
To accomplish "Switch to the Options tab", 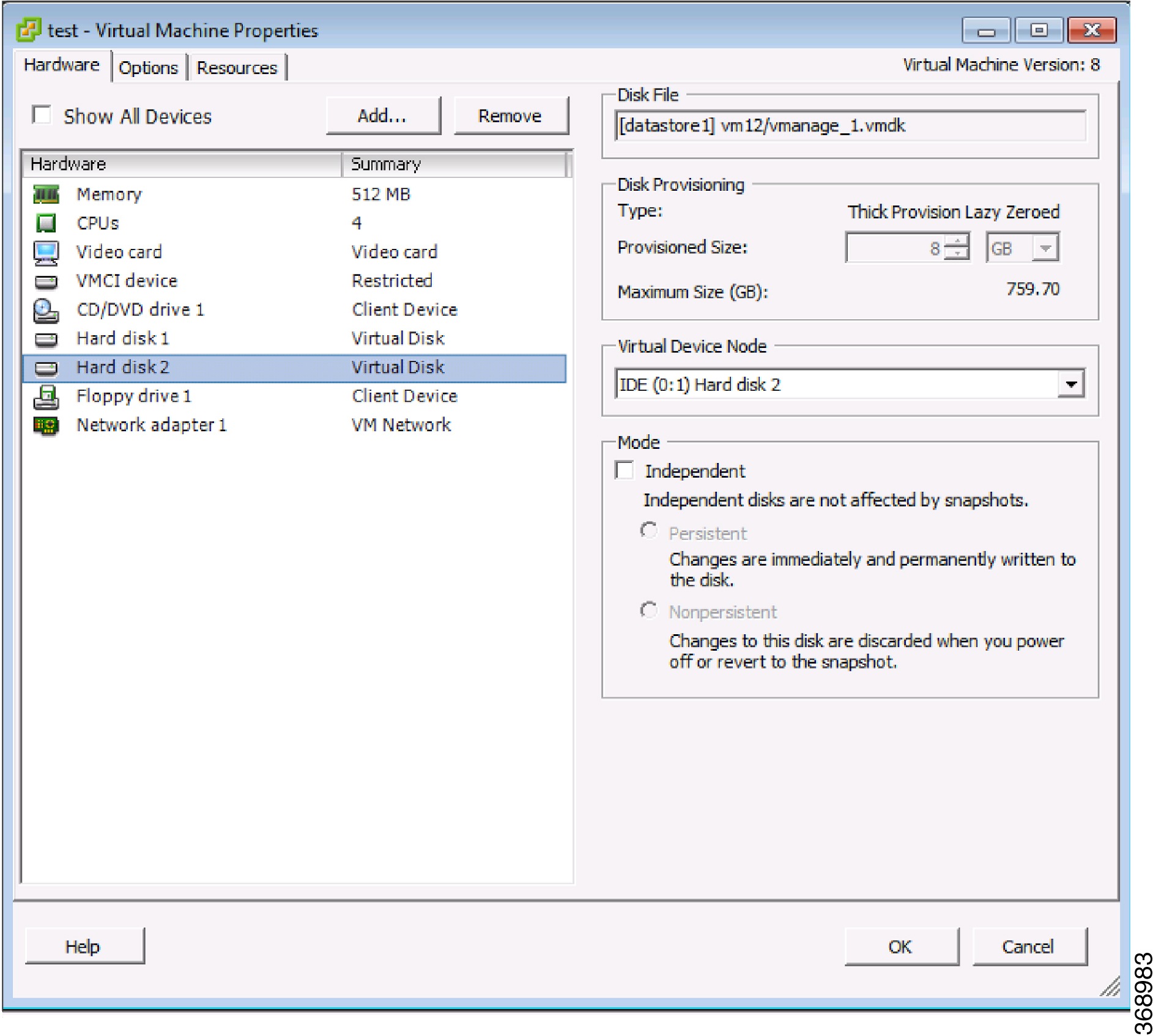I will point(148,67).
